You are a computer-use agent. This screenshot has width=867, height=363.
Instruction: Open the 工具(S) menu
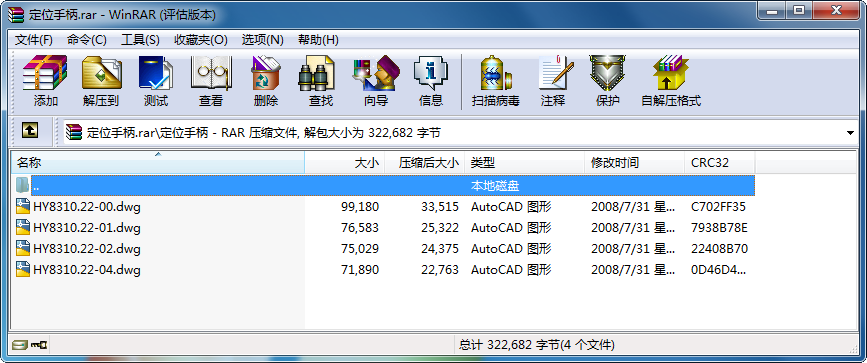[x=140, y=40]
